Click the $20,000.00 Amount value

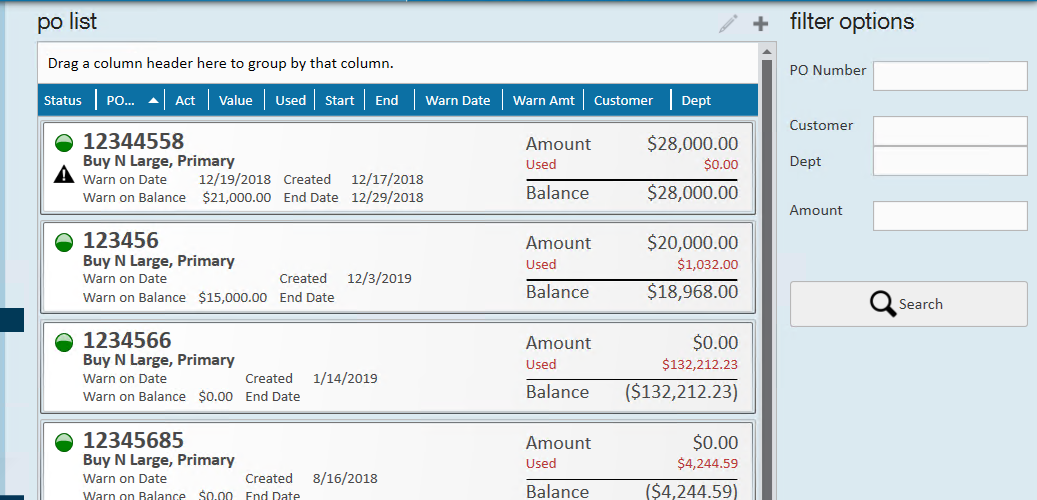coord(692,243)
